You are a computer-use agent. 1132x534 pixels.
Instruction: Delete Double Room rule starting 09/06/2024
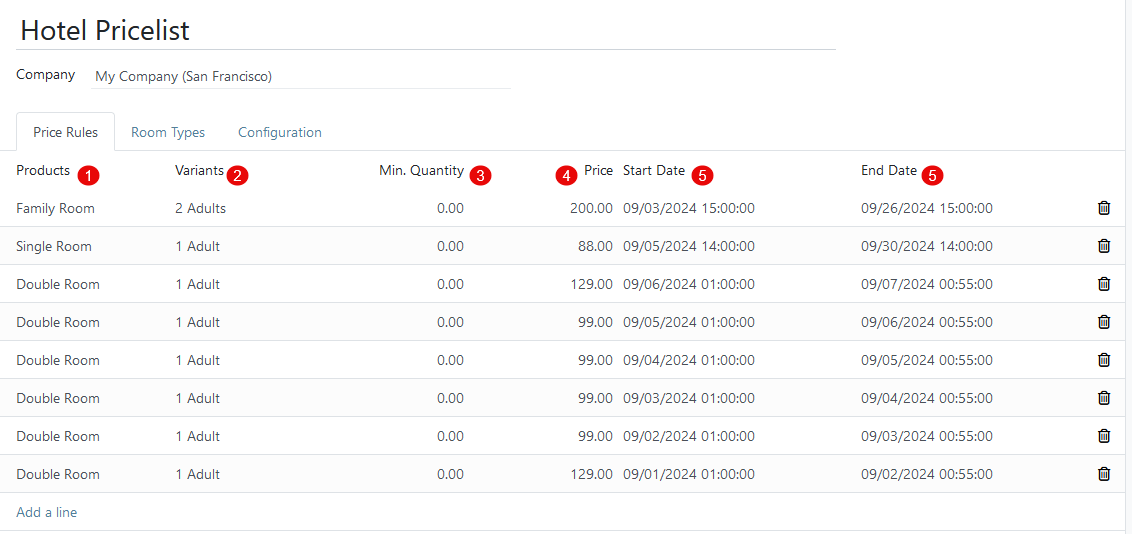click(1104, 284)
